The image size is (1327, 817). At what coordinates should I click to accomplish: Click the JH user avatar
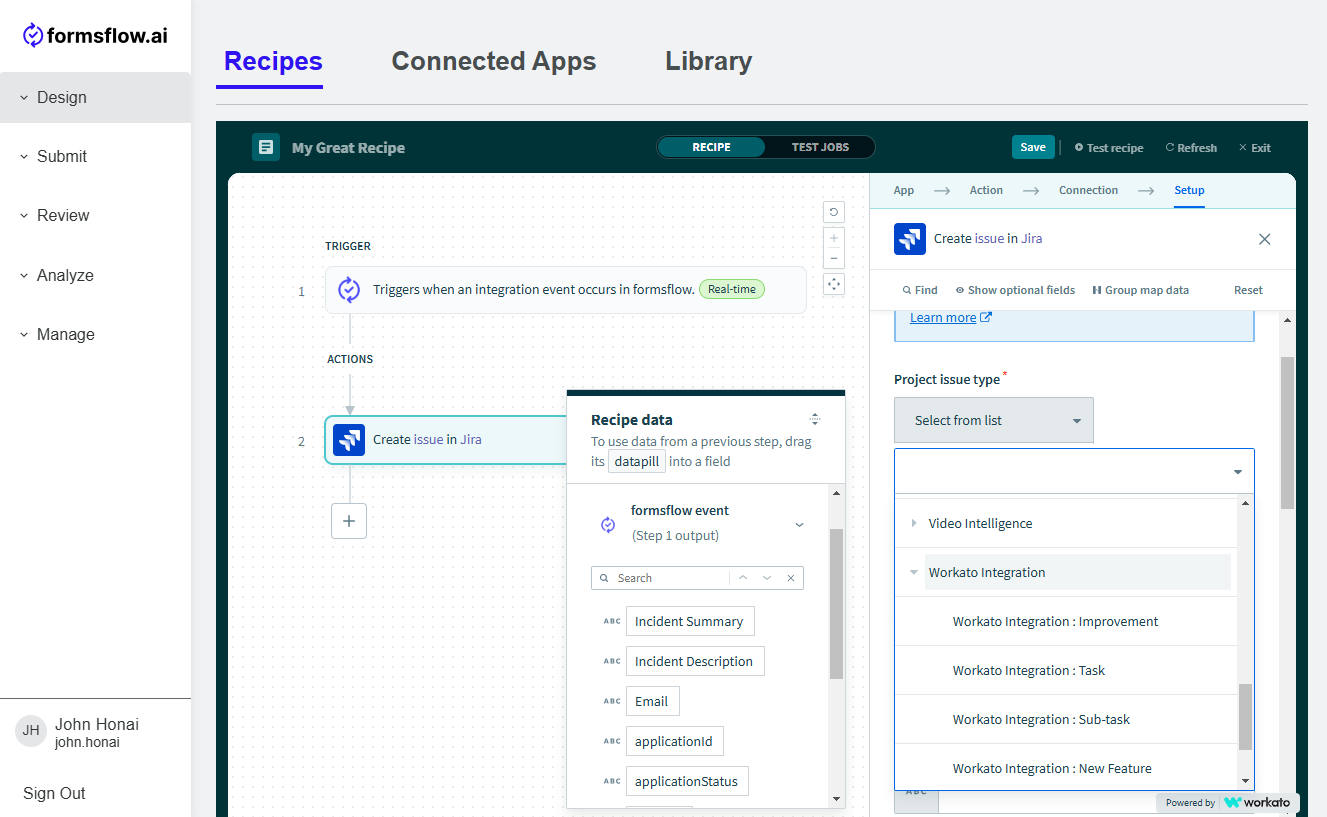click(31, 731)
